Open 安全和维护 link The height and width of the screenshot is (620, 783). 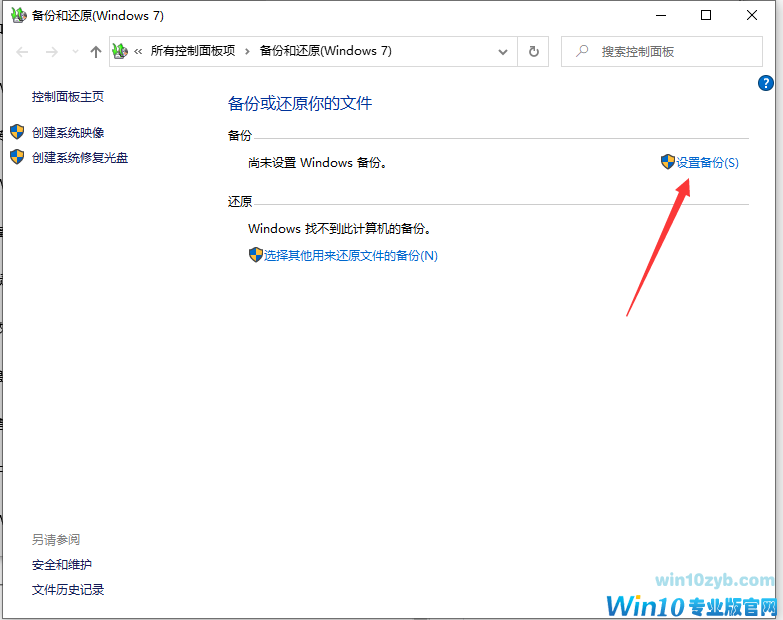pos(62,565)
